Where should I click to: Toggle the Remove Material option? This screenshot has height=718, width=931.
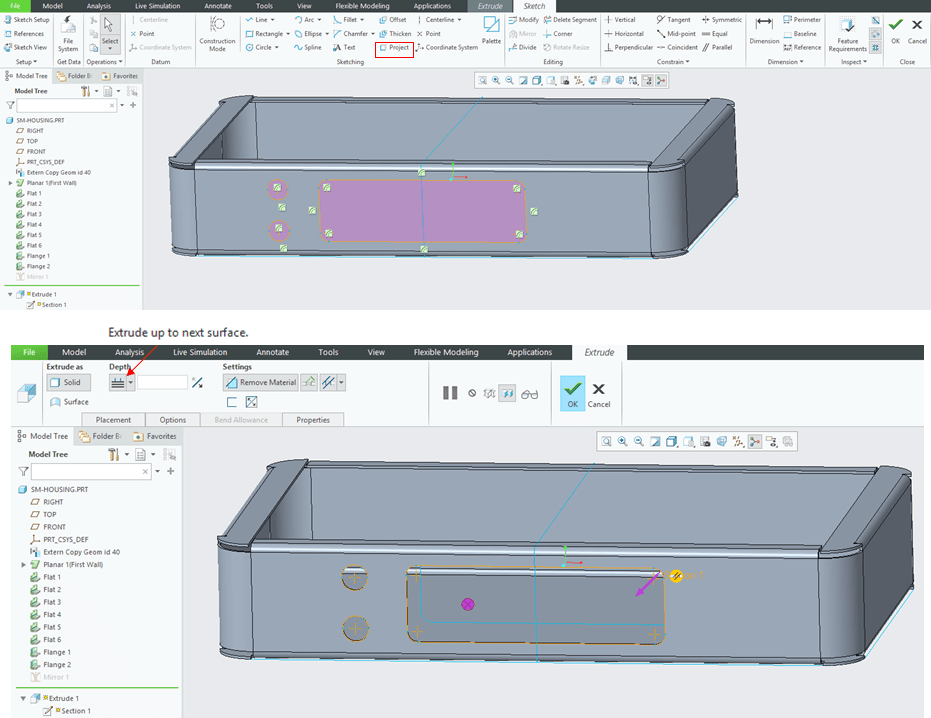click(x=261, y=382)
